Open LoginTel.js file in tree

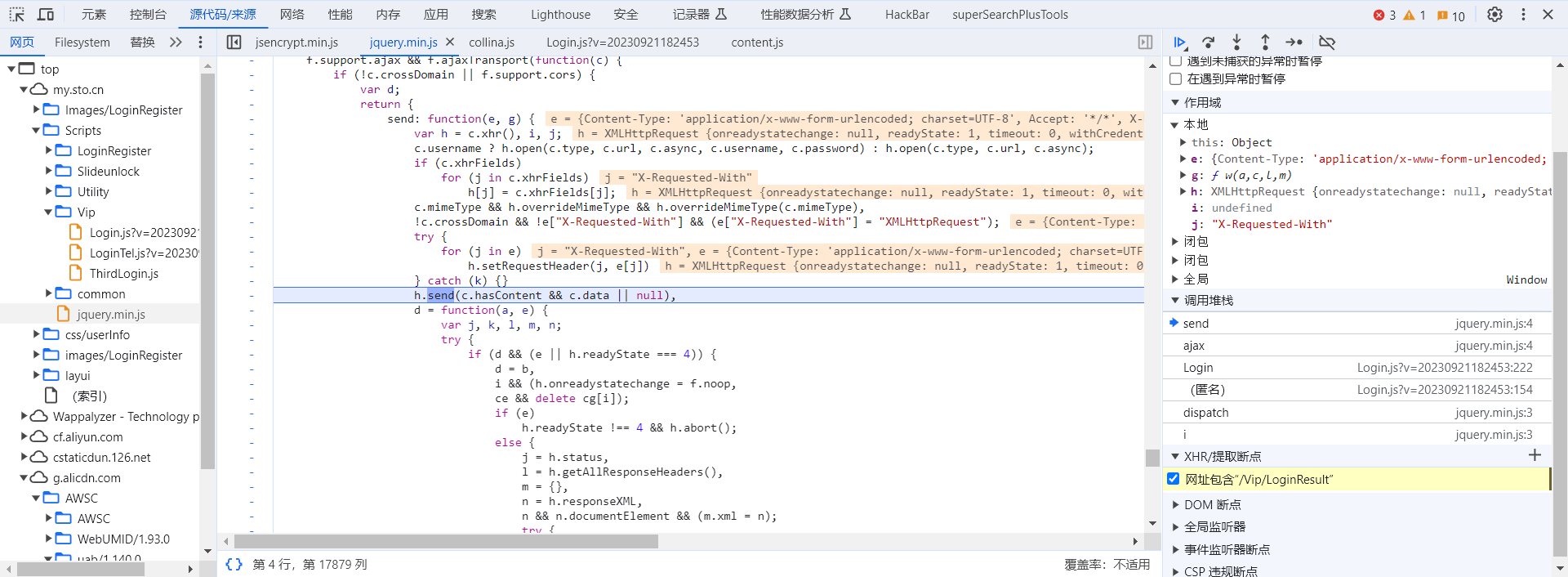[143, 253]
